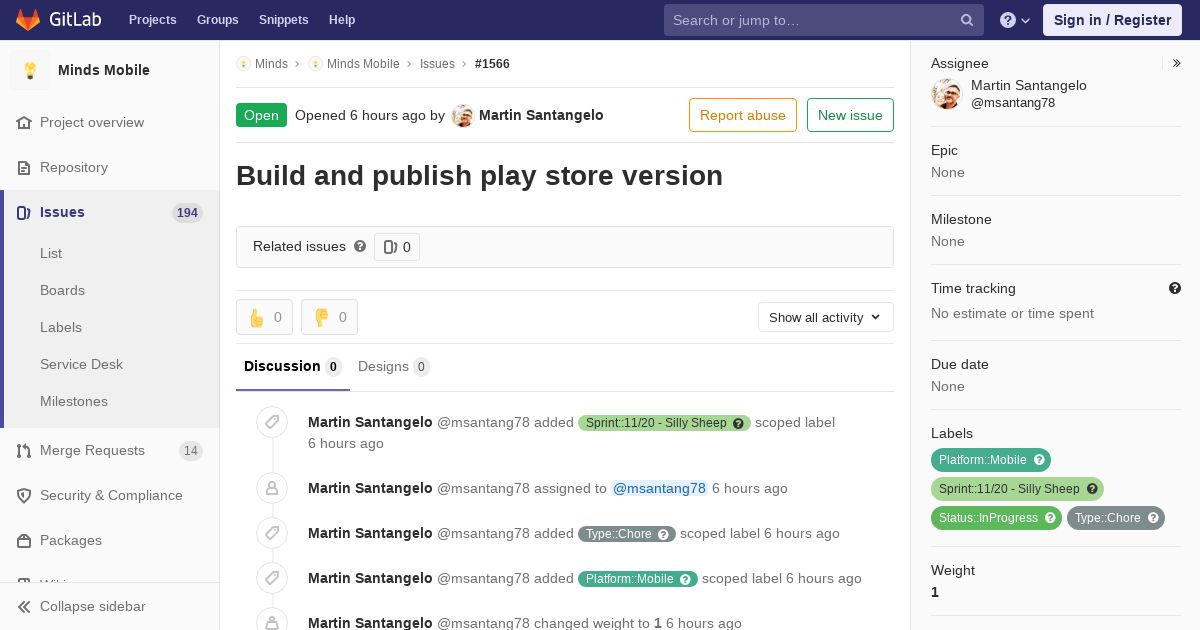Click the GitLab fox logo
Viewport: 1200px width, 630px height.
tap(28, 19)
